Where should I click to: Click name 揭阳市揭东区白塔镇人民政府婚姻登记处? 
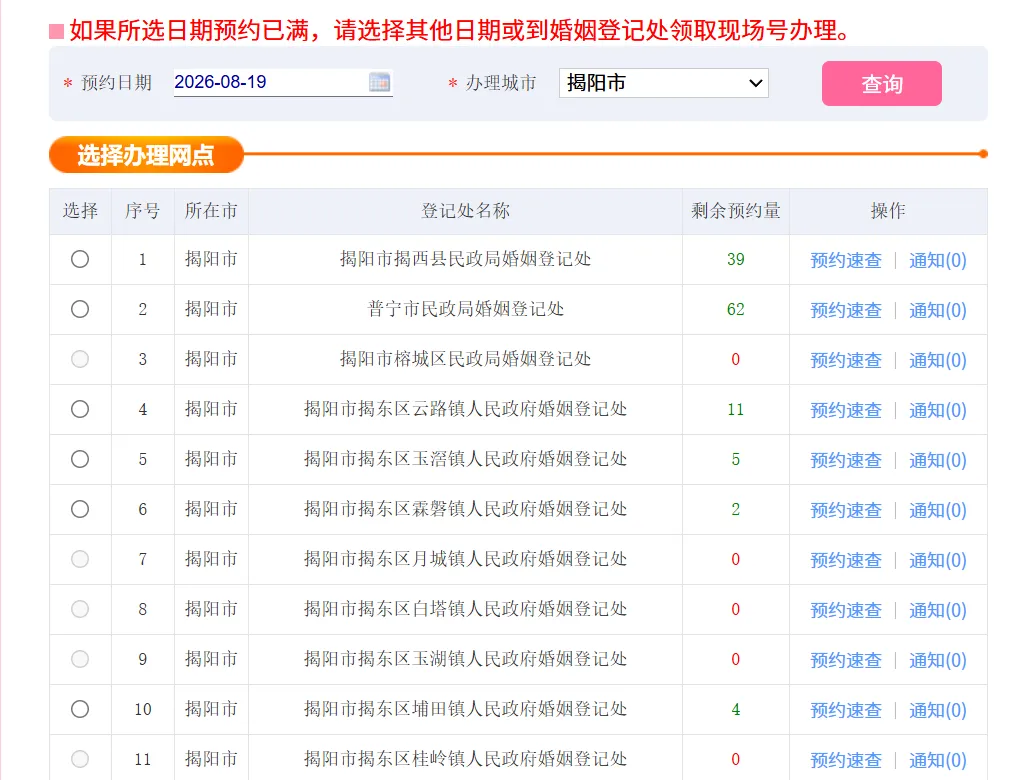[x=465, y=609]
